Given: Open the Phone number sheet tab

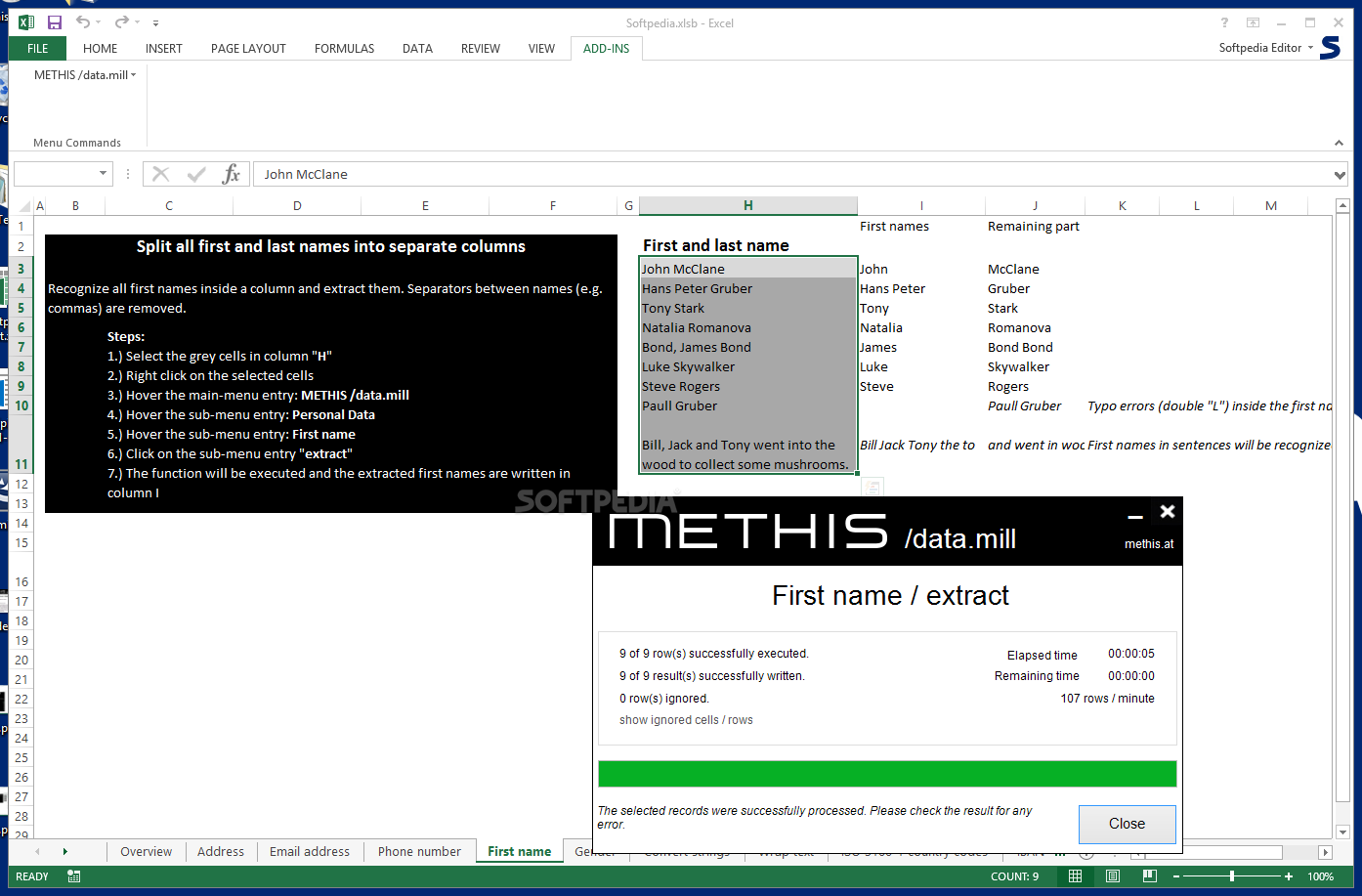Looking at the screenshot, I should point(419,852).
